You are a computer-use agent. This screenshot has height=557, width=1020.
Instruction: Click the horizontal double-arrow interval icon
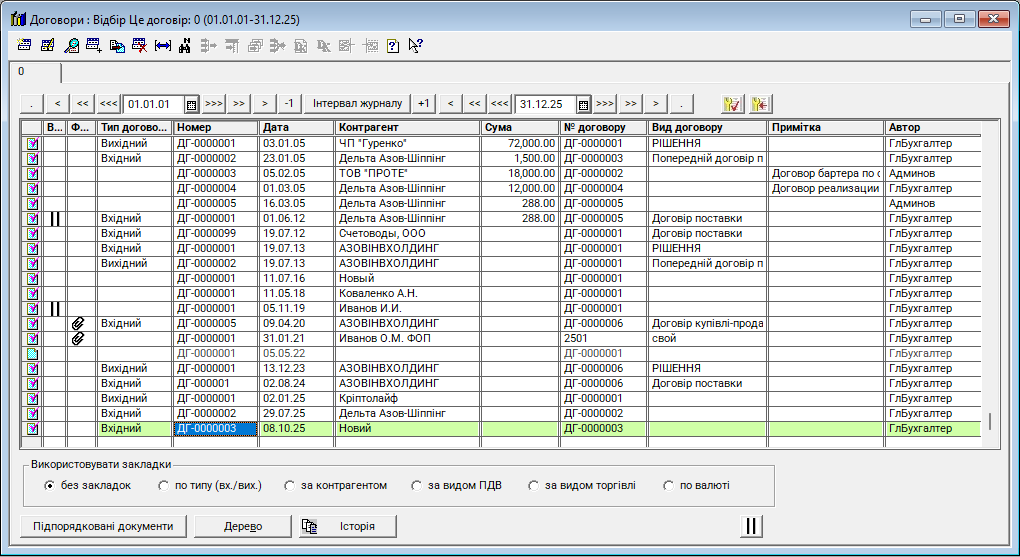162,45
